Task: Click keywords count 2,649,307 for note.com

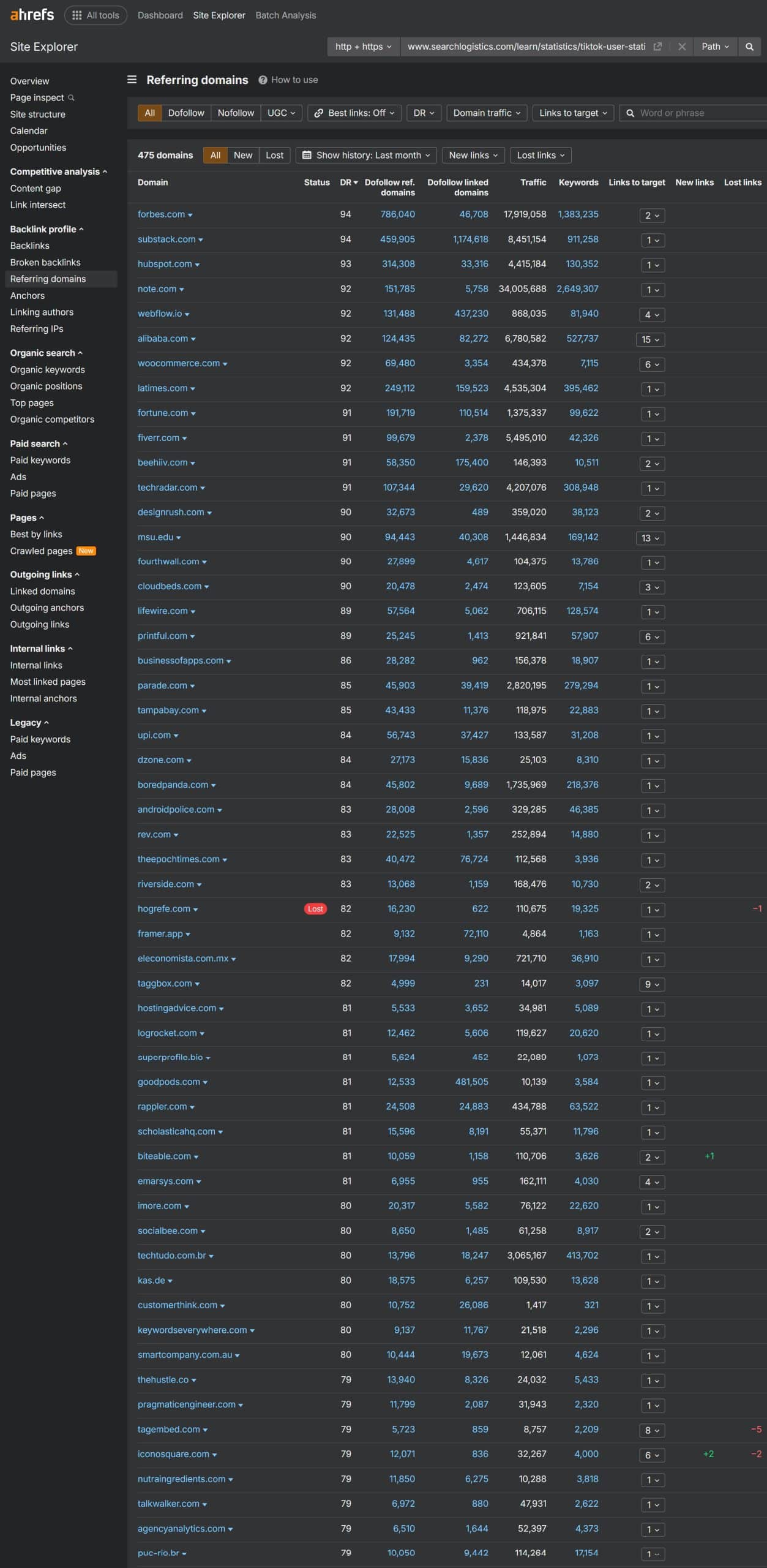Action: point(577,288)
